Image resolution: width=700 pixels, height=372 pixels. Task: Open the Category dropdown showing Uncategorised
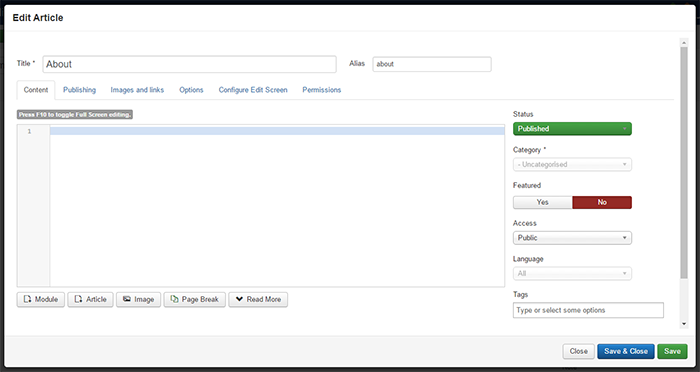572,164
